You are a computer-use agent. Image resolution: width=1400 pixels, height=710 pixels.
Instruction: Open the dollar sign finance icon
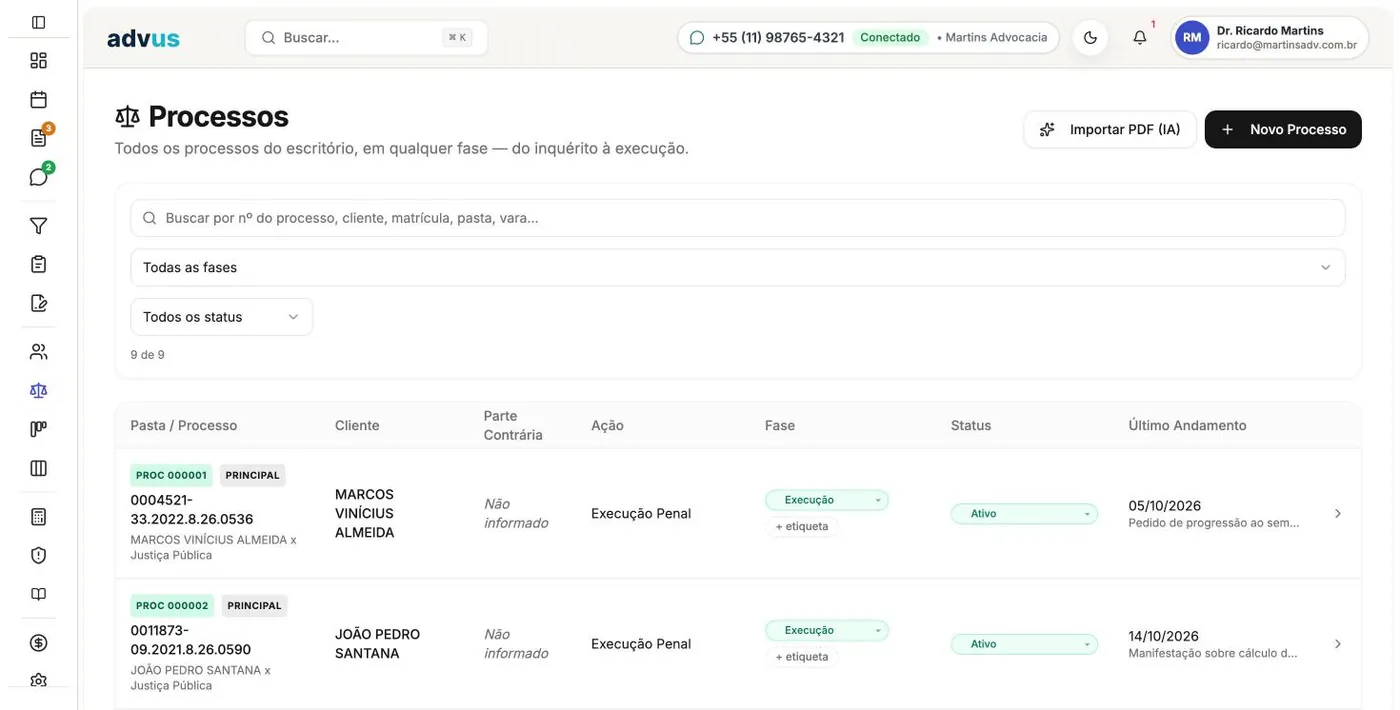pos(39,643)
